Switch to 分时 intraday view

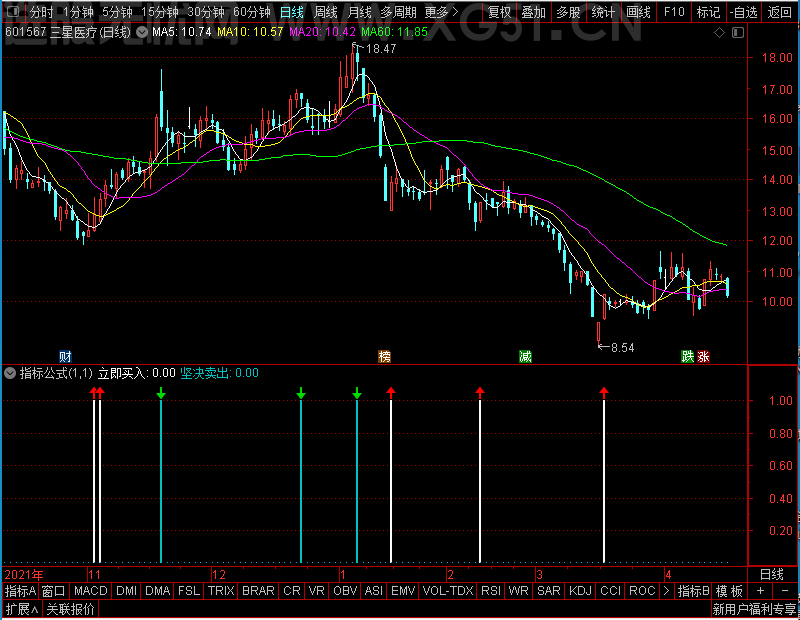(x=41, y=11)
